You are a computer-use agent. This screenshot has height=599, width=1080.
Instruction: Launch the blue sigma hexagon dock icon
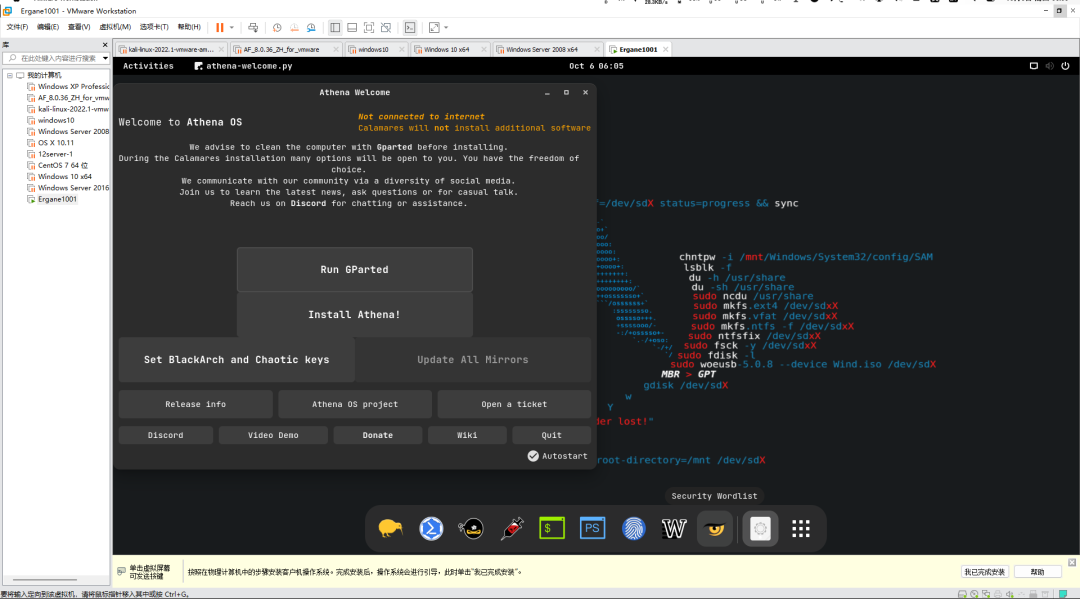click(431, 529)
